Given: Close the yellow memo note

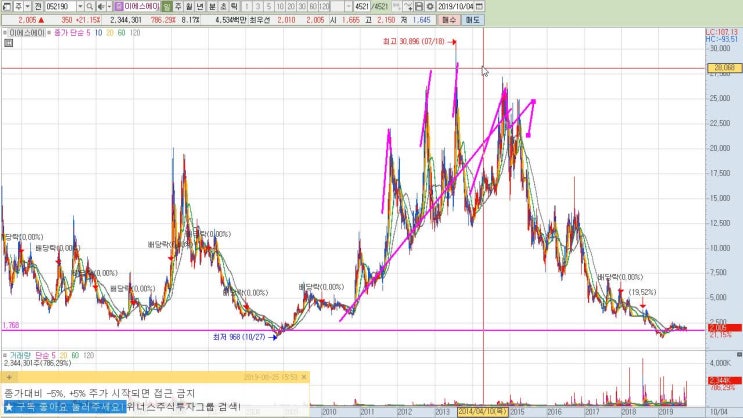Looking at the screenshot, I should (x=304, y=377).
